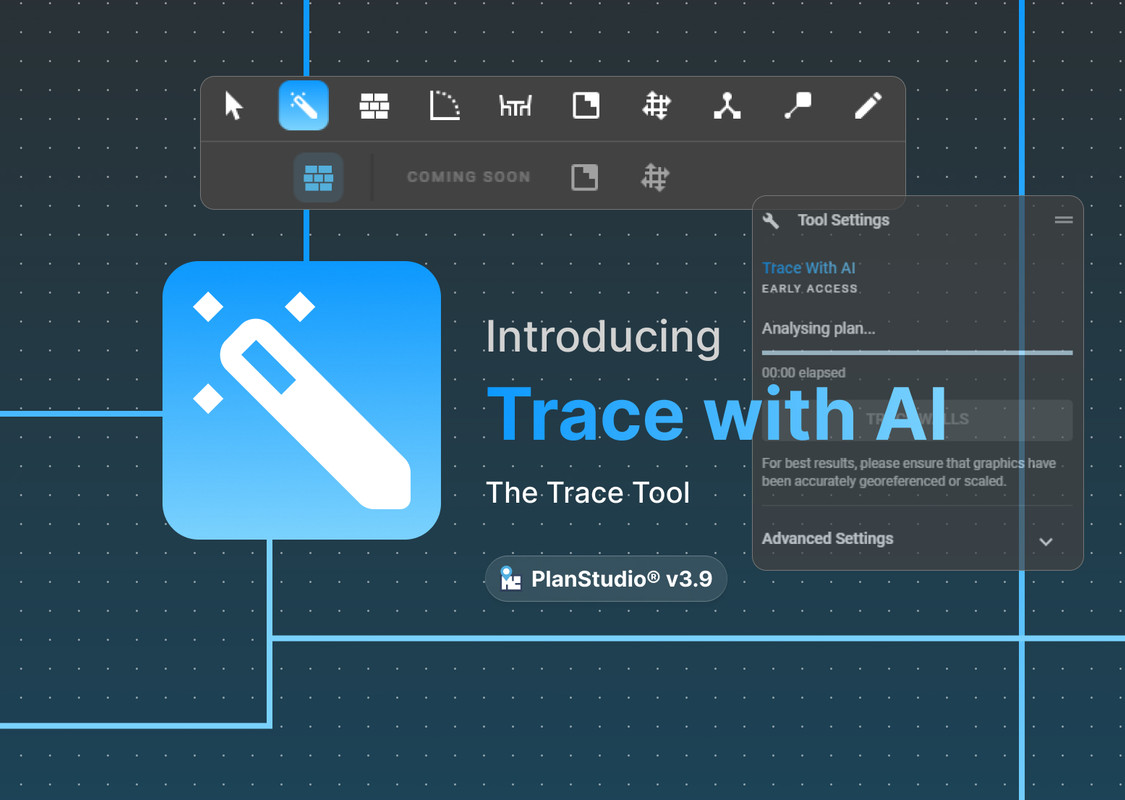
Task: Select the pencil draw tool
Action: point(868,105)
